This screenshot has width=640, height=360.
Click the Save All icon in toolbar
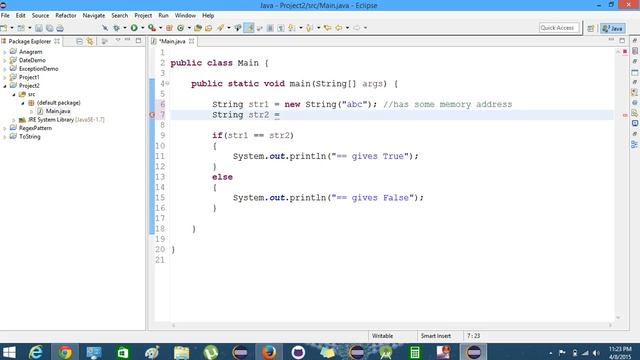pos(49,28)
